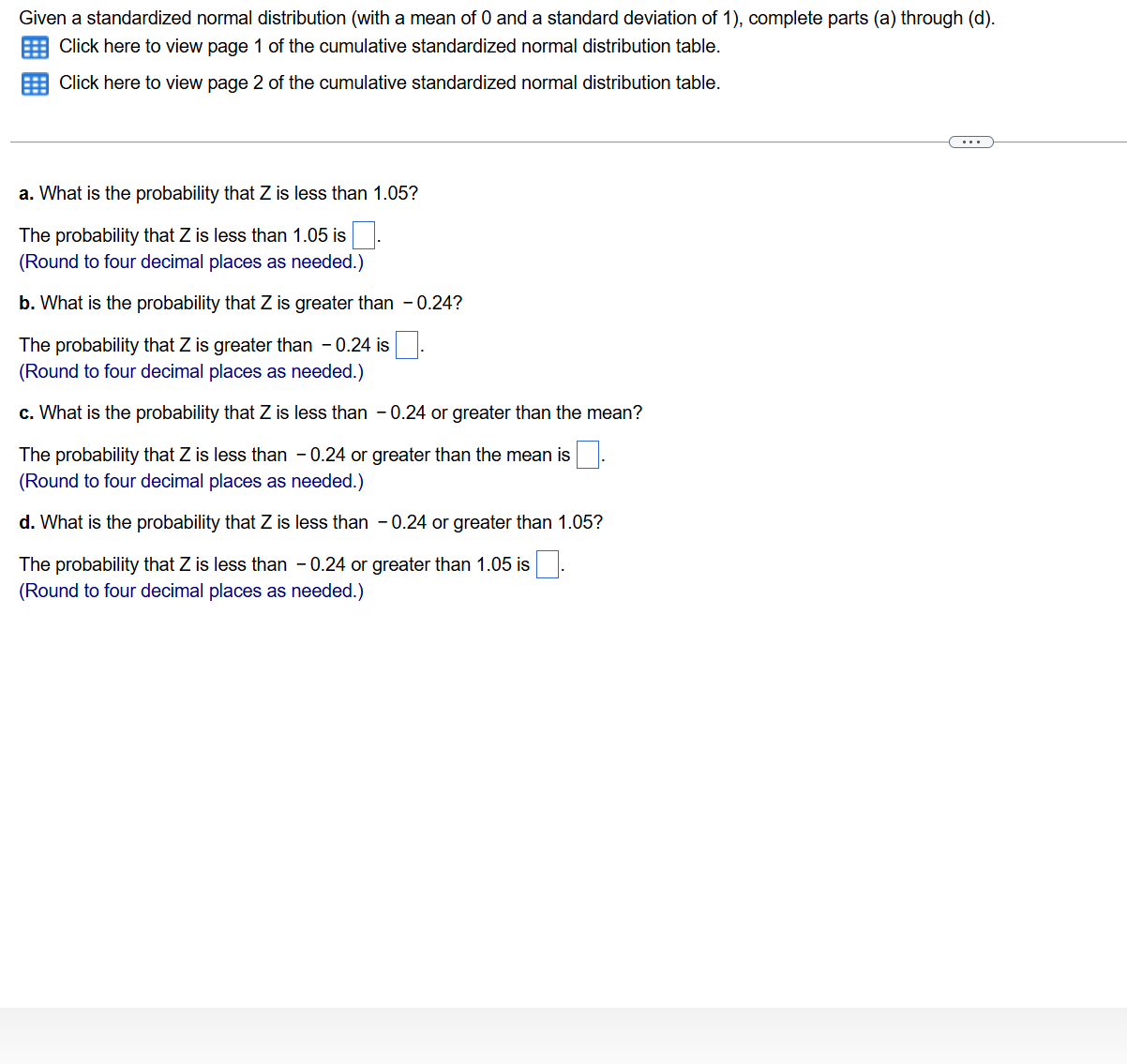Select the answer field in part c
Screen dimensions: 1127x1064
point(587,455)
